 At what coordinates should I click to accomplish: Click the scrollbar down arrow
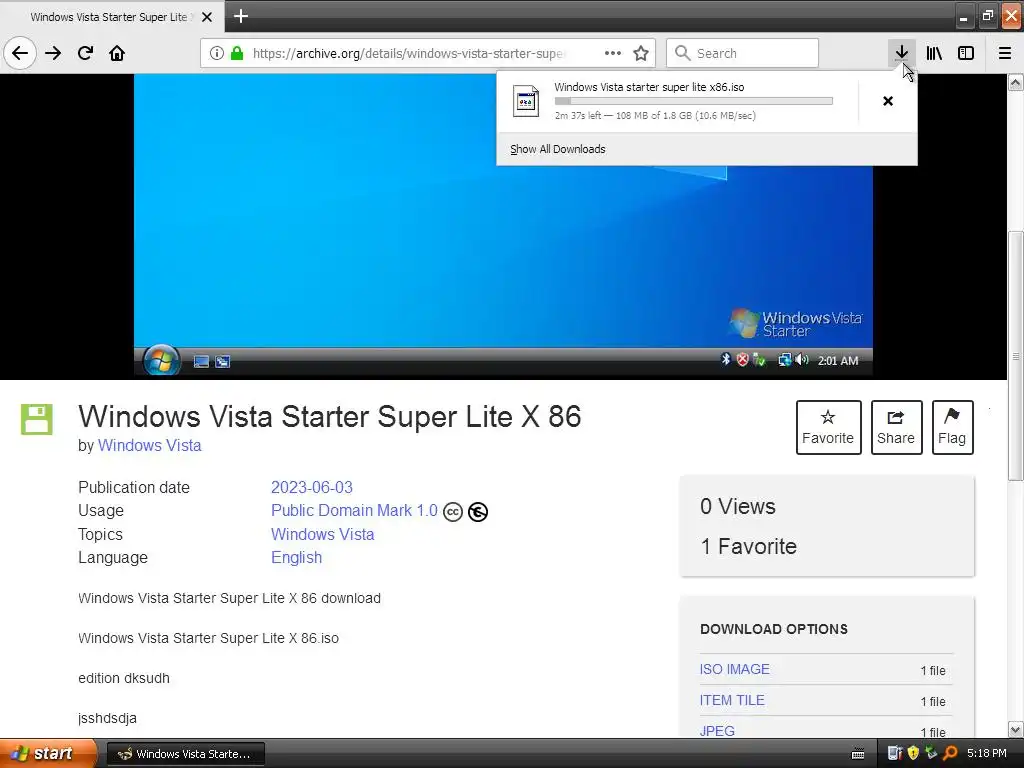pyautogui.click(x=1016, y=729)
